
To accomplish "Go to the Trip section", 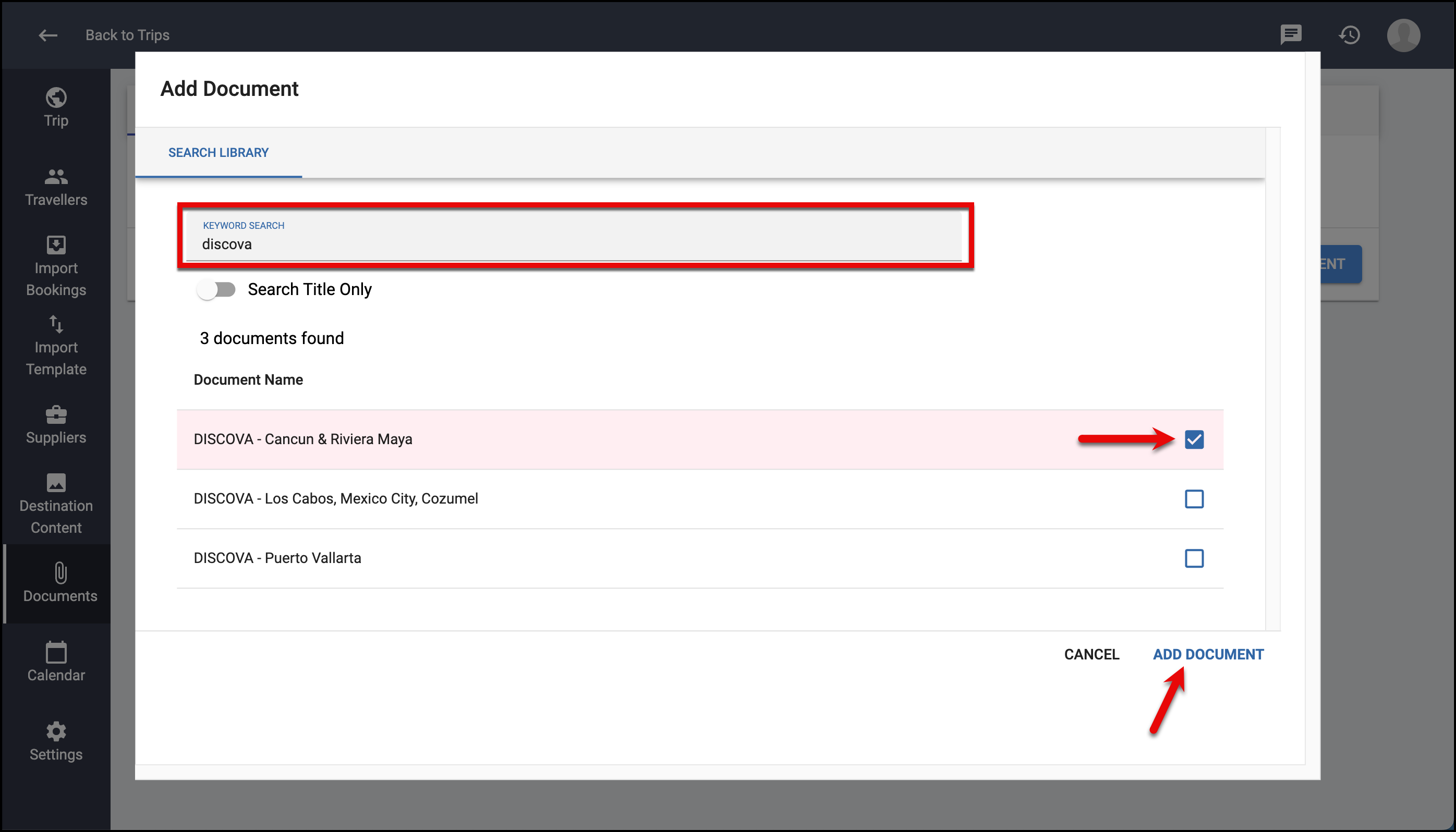I will click(x=56, y=107).
